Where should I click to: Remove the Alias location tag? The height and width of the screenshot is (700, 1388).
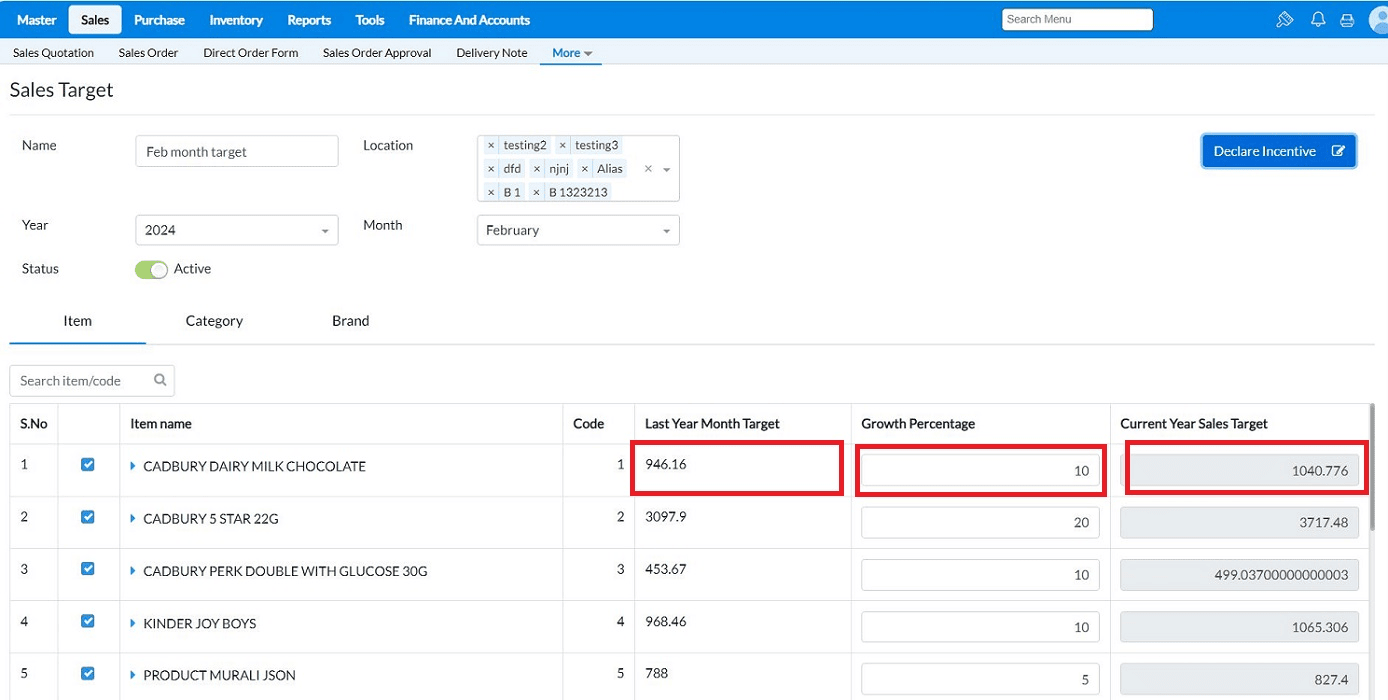point(585,169)
